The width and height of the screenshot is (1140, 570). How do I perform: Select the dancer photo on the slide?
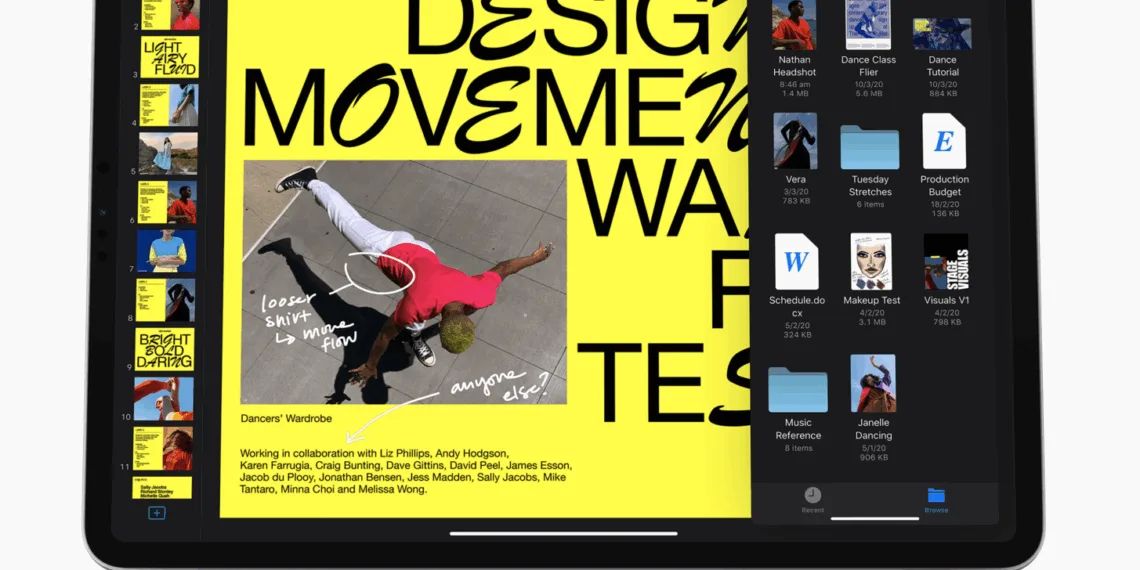coord(404,282)
